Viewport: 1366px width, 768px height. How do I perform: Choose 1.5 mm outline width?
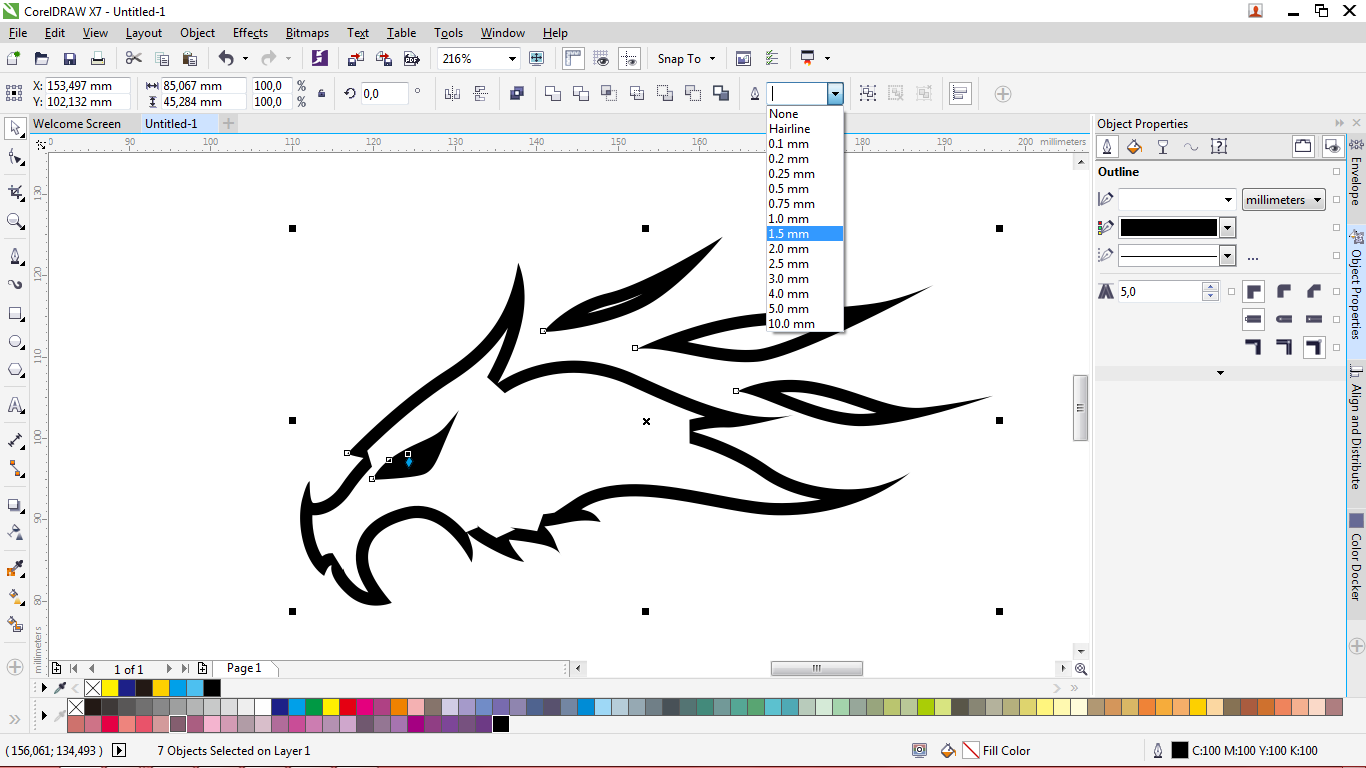click(x=805, y=234)
